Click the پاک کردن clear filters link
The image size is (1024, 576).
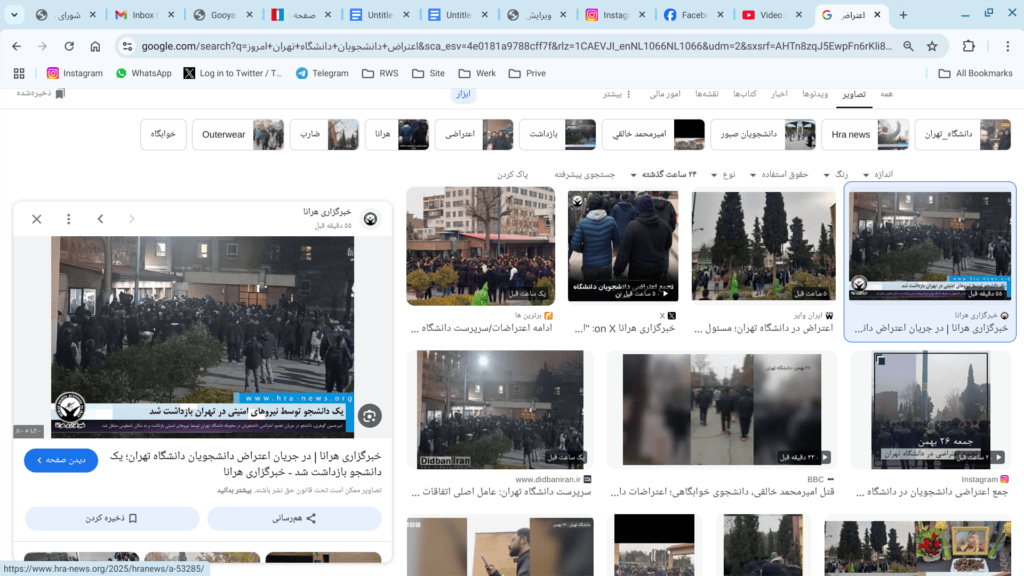[x=513, y=174]
